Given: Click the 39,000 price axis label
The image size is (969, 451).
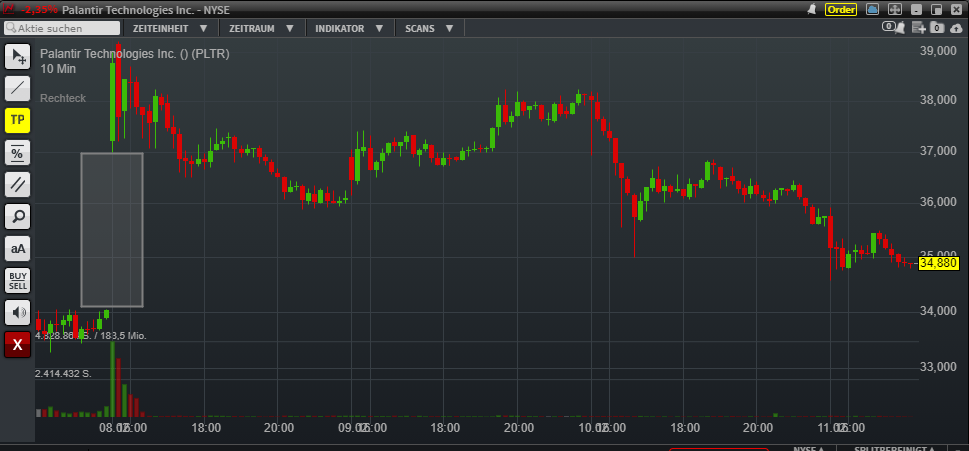Looking at the screenshot, I should [x=939, y=51].
